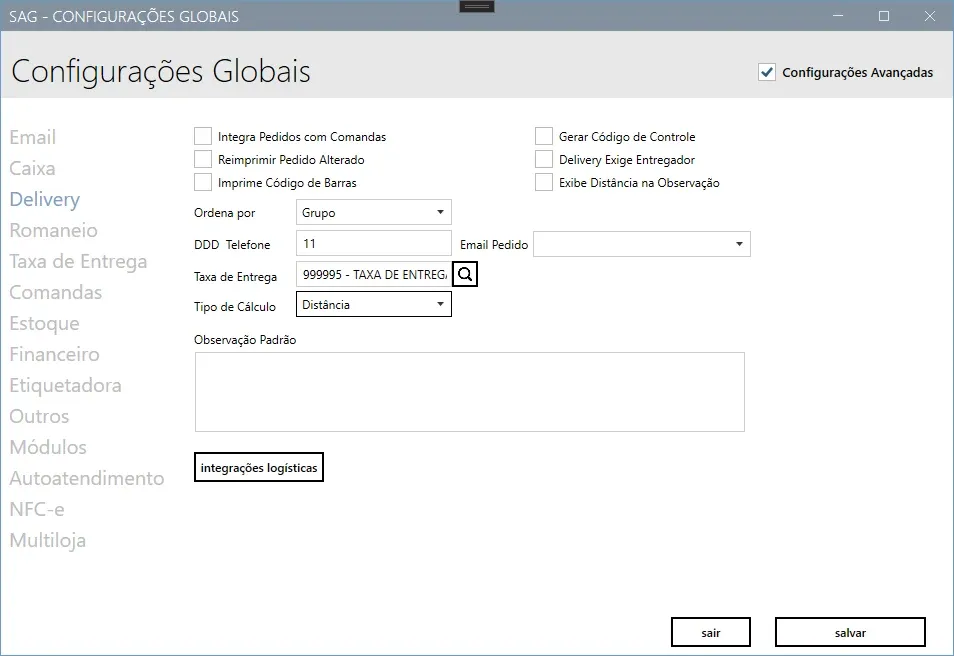This screenshot has width=954, height=656.
Task: Check Delivery Exige Entregador option
Action: coord(543,159)
